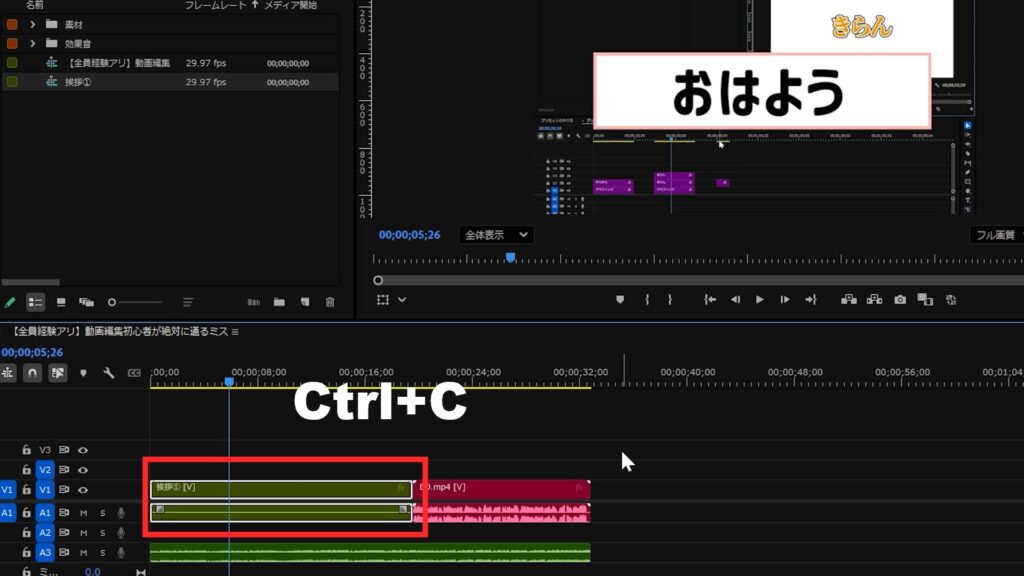
Task: Expand the 効果音 bin folder
Action: click(x=33, y=44)
